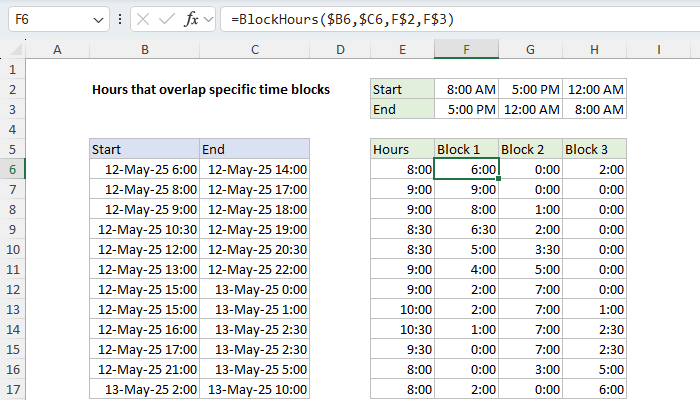The width and height of the screenshot is (700, 400).
Task: Select row 14 header
Action: point(12,329)
